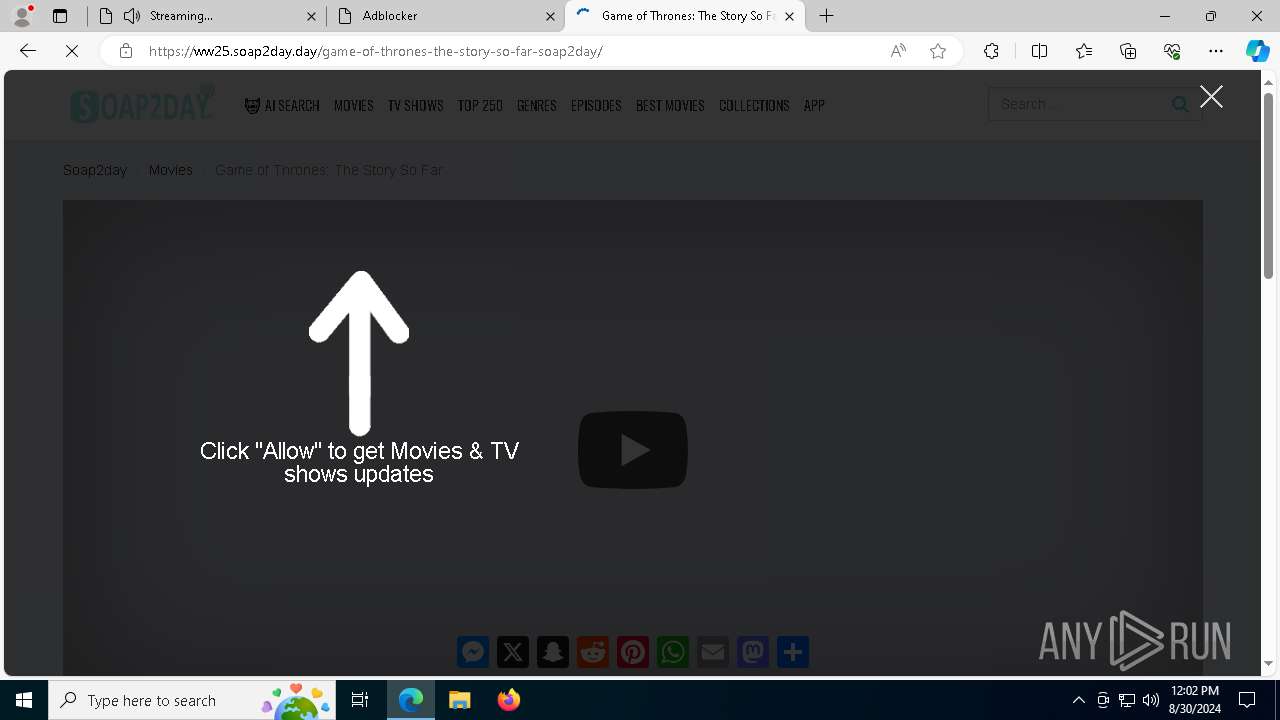1280x720 pixels.
Task: Switch to the Streaming tab
Action: tap(207, 16)
